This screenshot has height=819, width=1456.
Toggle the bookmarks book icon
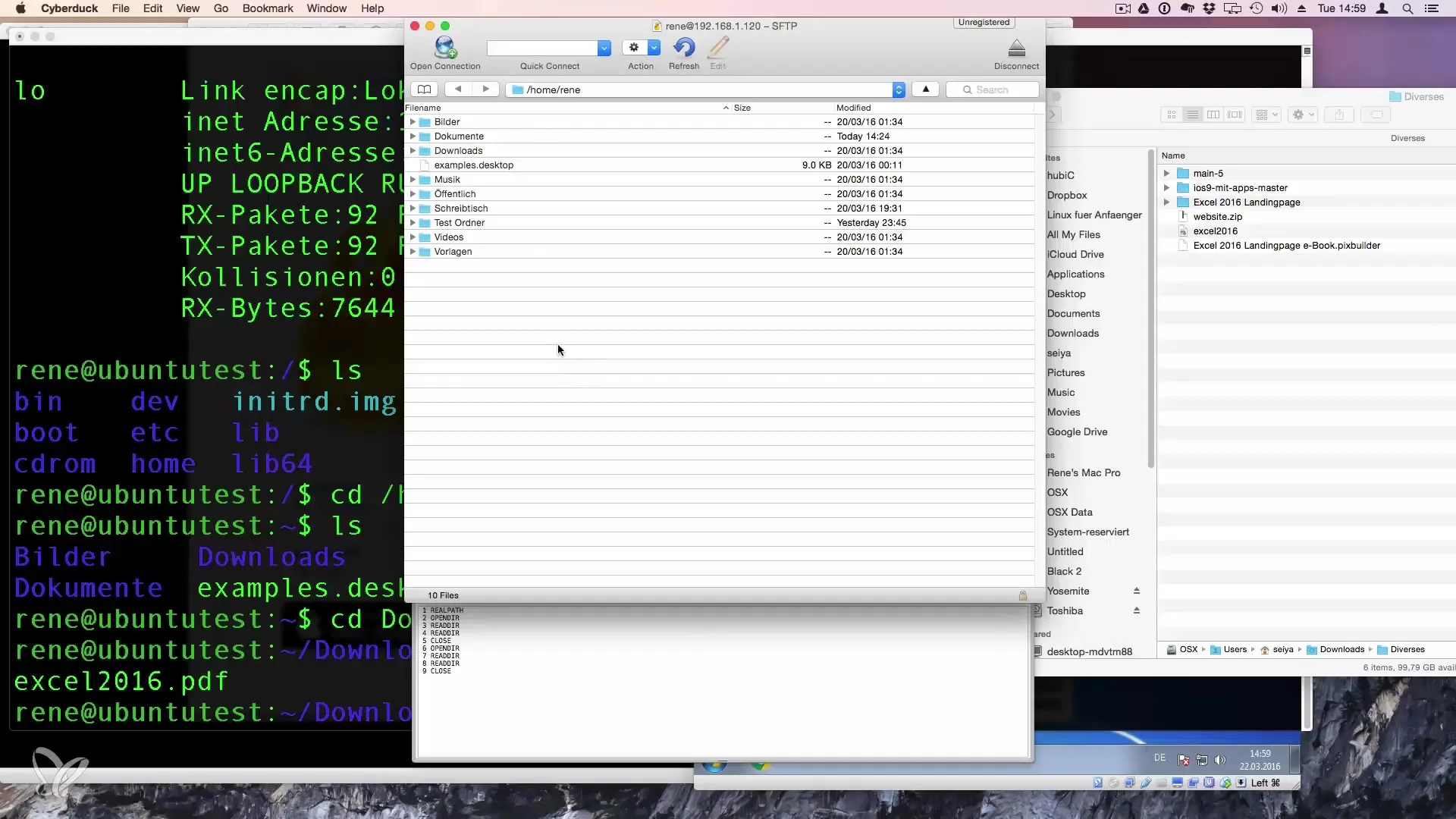point(424,89)
